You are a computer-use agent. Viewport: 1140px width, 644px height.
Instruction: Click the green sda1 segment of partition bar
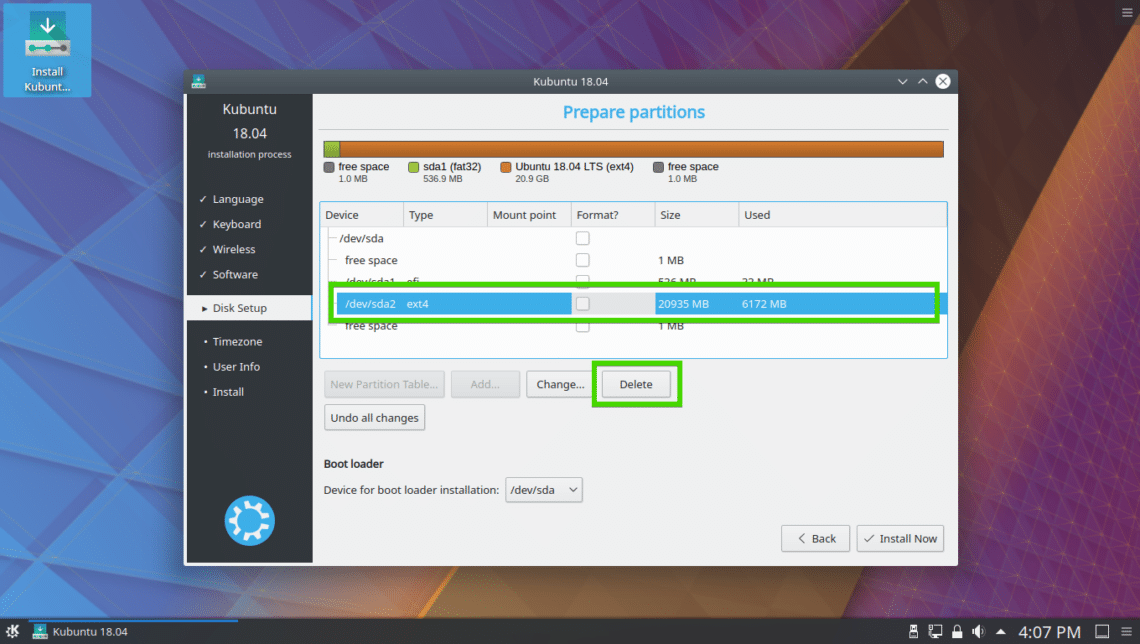332,149
